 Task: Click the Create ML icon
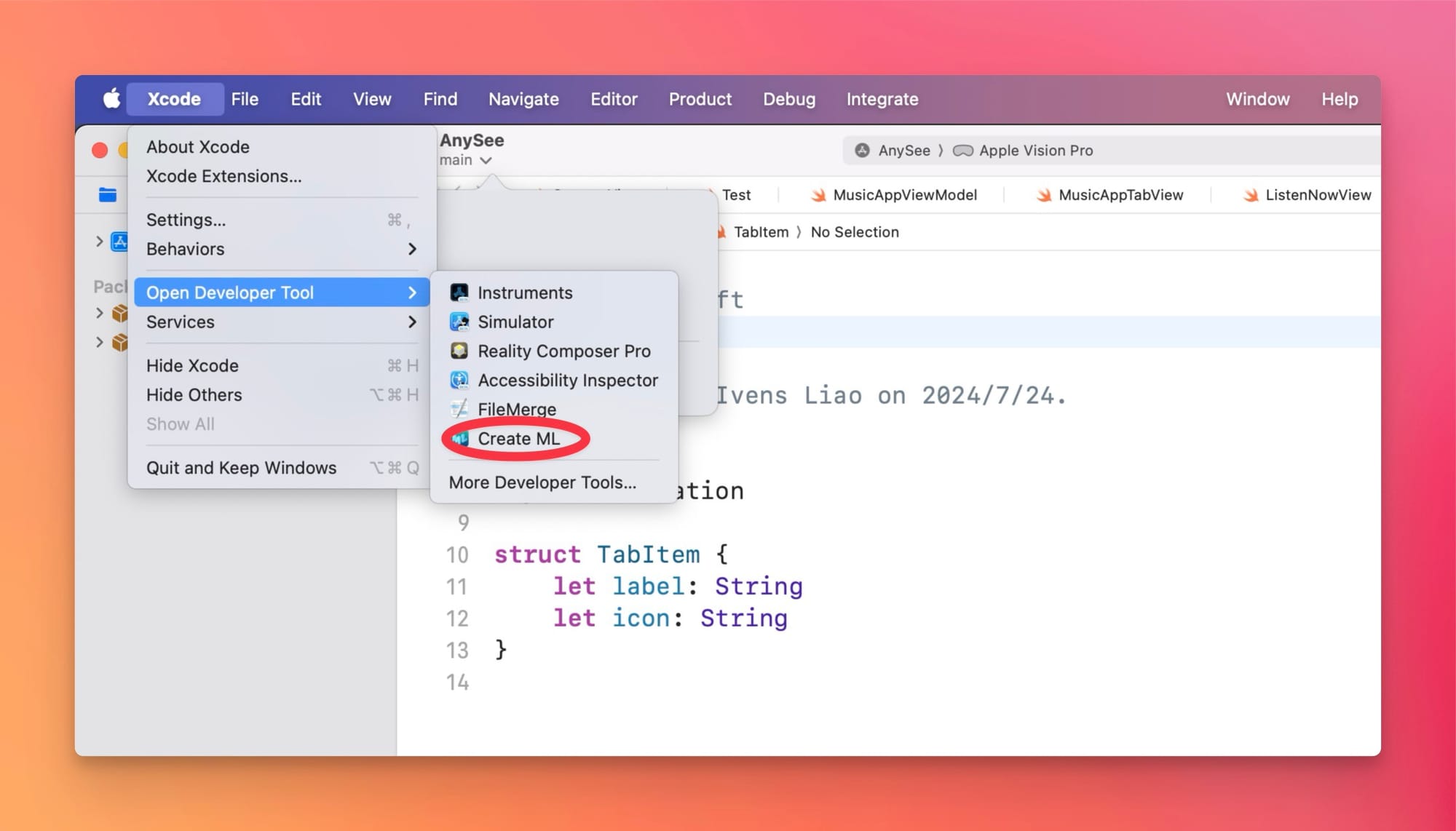pos(459,439)
